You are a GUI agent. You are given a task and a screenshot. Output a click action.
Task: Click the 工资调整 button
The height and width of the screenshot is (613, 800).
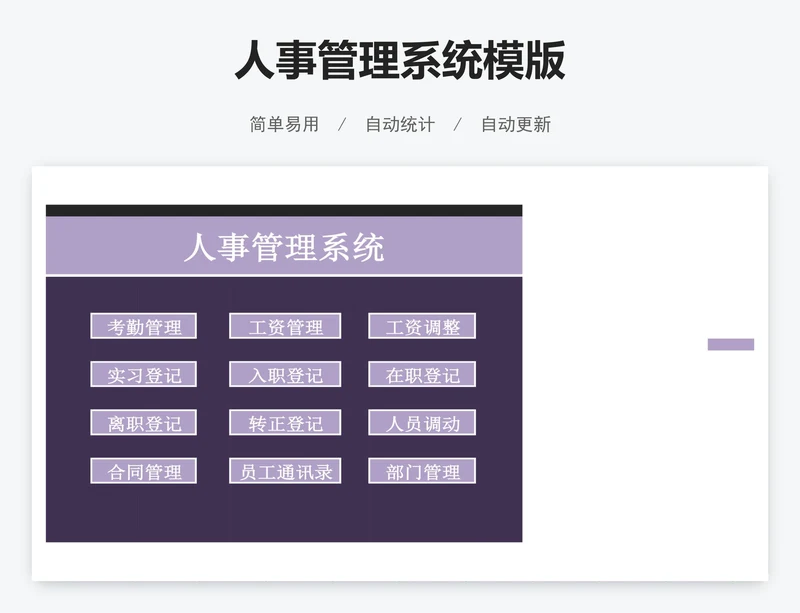pyautogui.click(x=422, y=326)
